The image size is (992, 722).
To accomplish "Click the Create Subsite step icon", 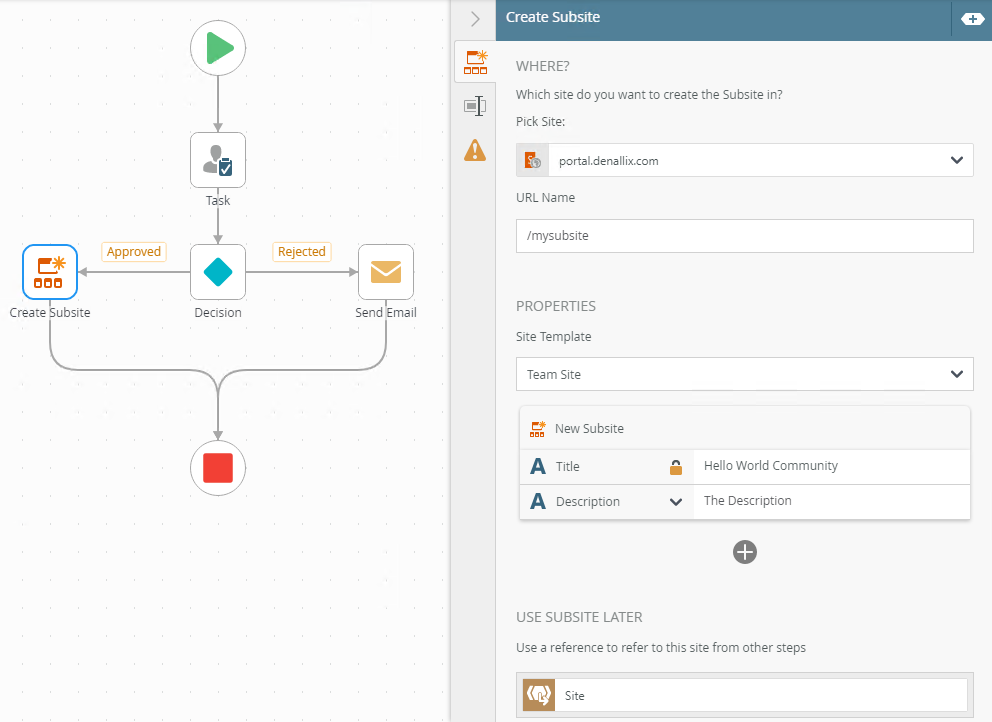I will pos(50,272).
